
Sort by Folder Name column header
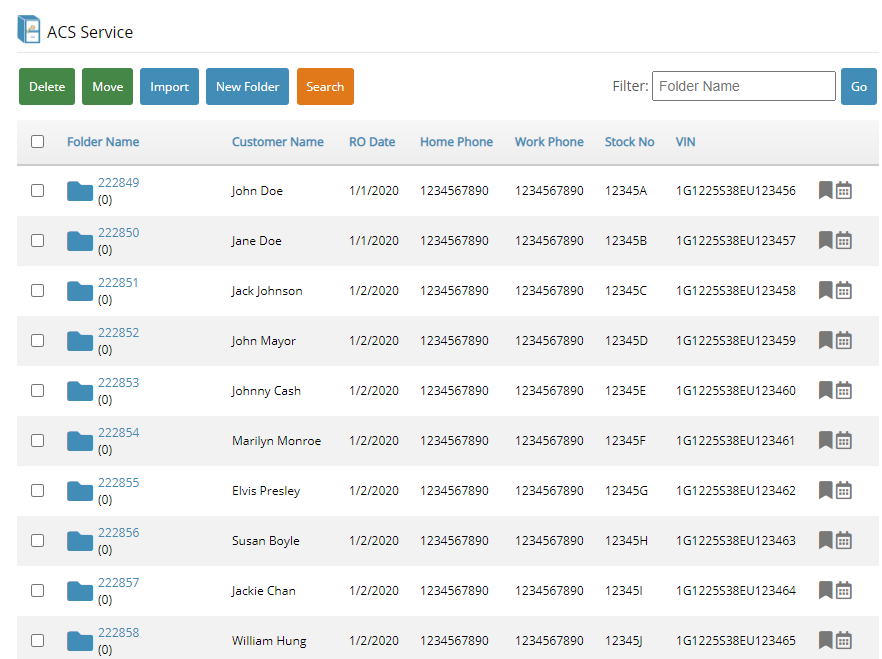click(103, 142)
